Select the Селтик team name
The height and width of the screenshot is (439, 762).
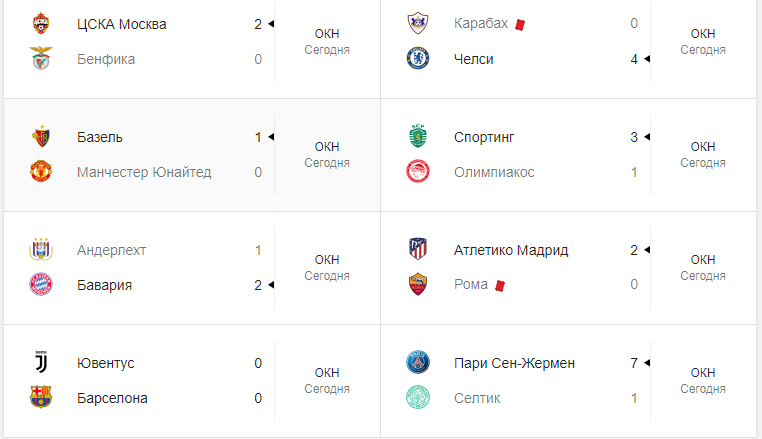[x=477, y=398]
